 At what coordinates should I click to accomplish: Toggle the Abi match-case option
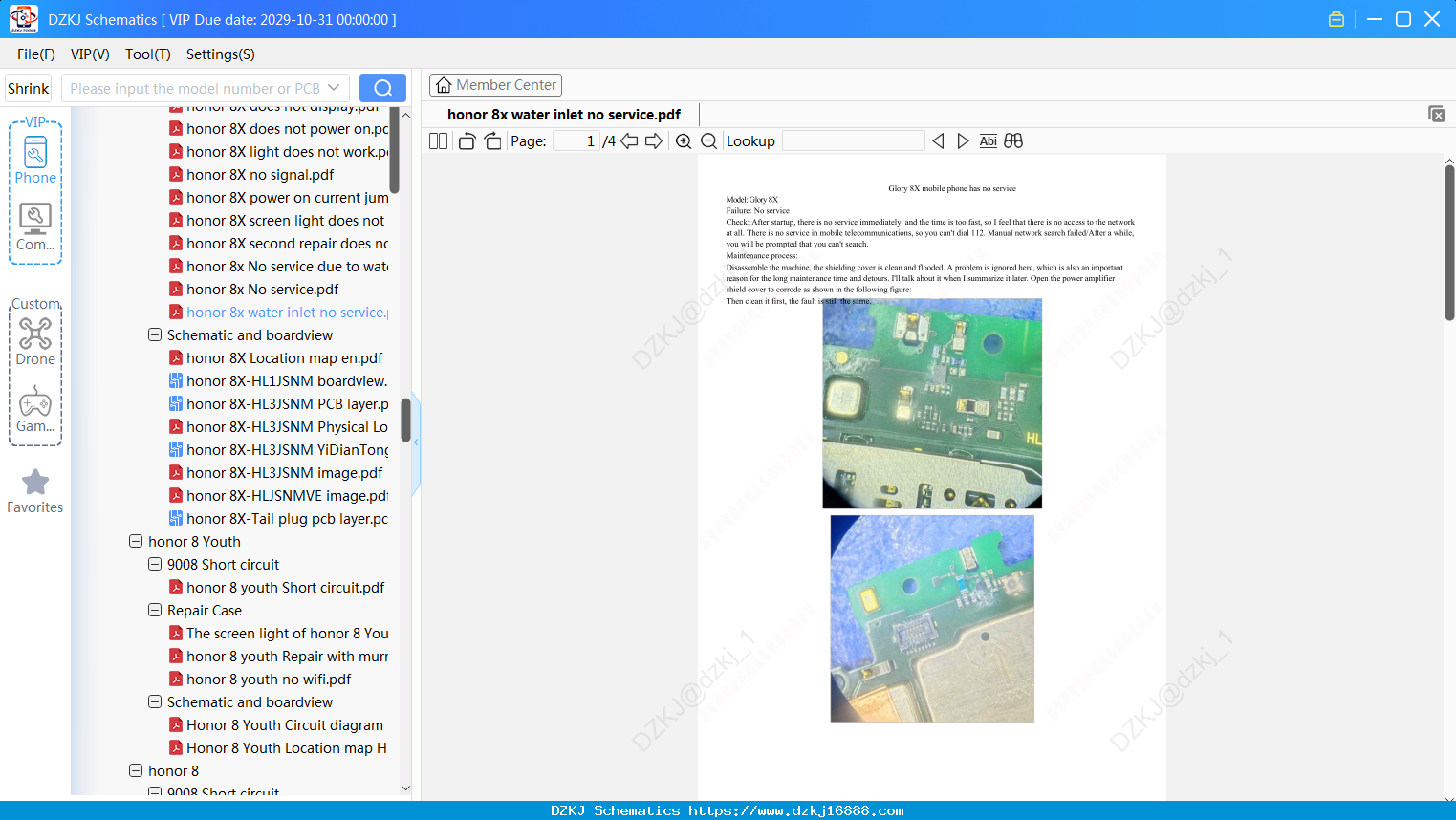pos(989,140)
